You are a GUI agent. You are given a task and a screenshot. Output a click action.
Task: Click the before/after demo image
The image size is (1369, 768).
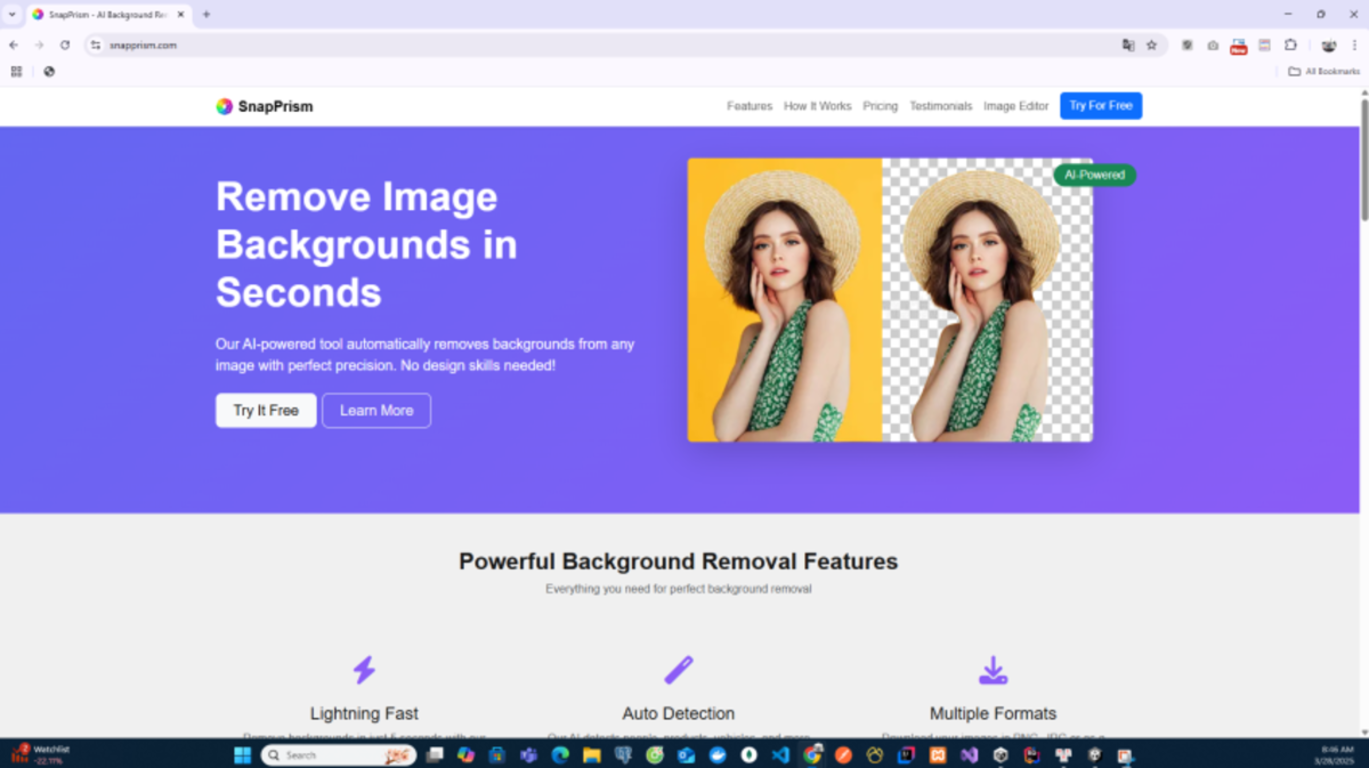click(890, 300)
